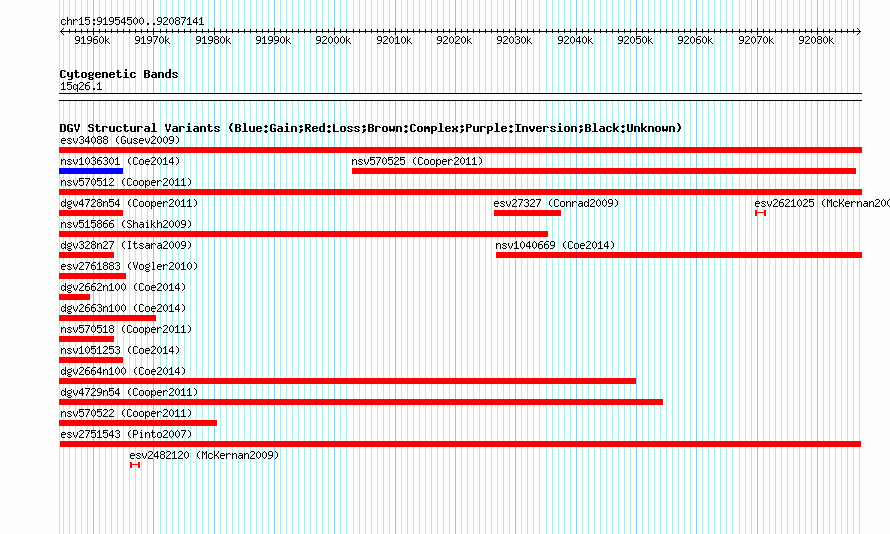Screen dimensions: 890x534
Task: Click the esv2761883 red bar
Action: point(93,276)
